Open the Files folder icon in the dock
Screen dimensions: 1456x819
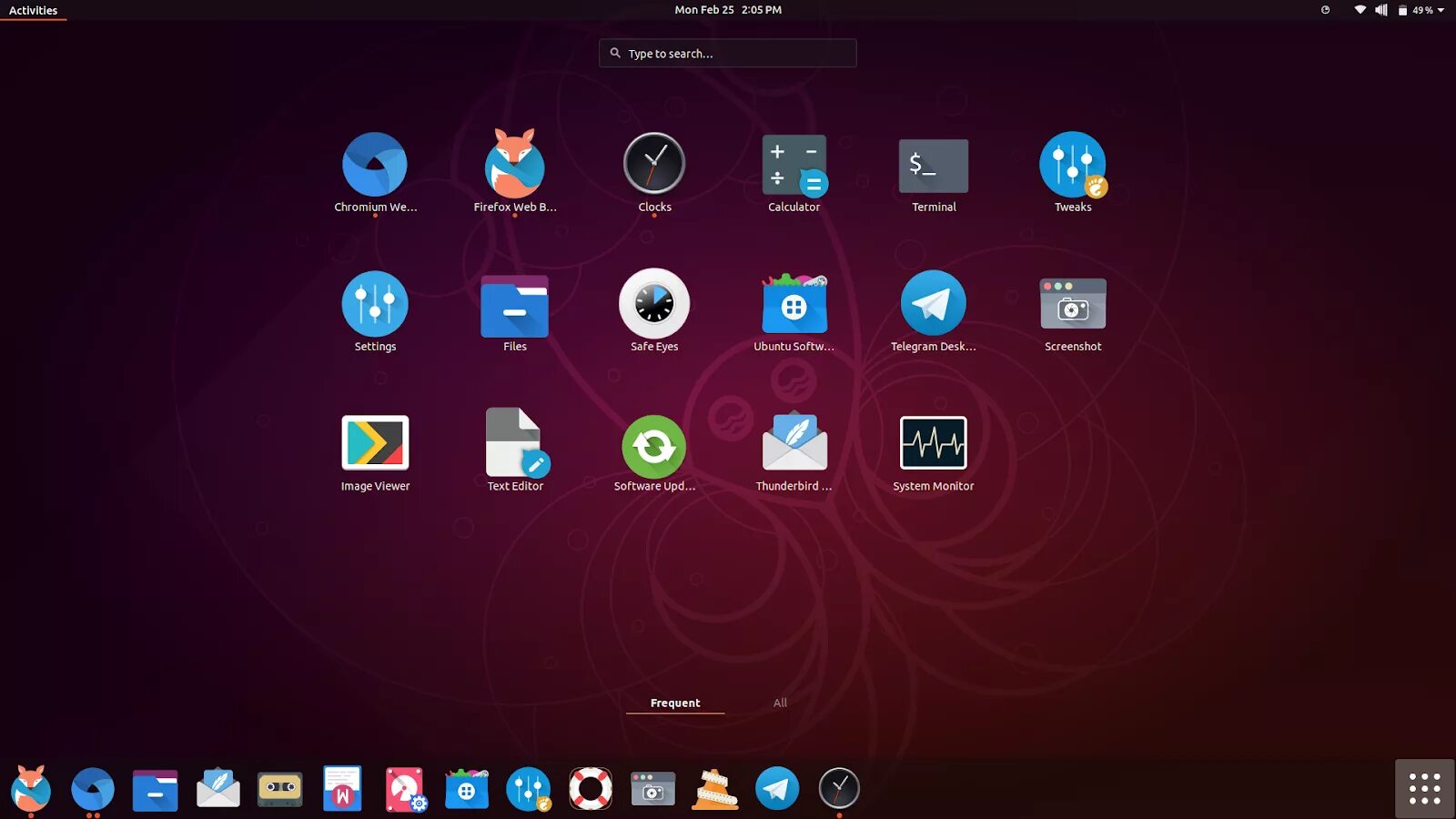[x=156, y=790]
